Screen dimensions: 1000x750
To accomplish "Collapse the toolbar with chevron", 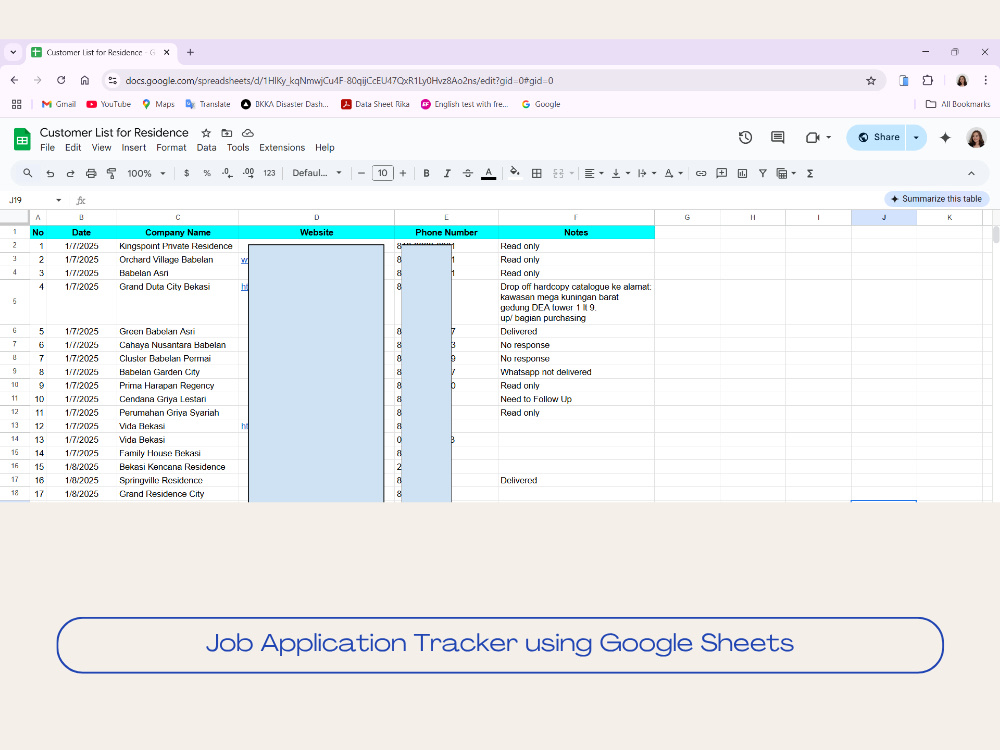I will (971, 173).
